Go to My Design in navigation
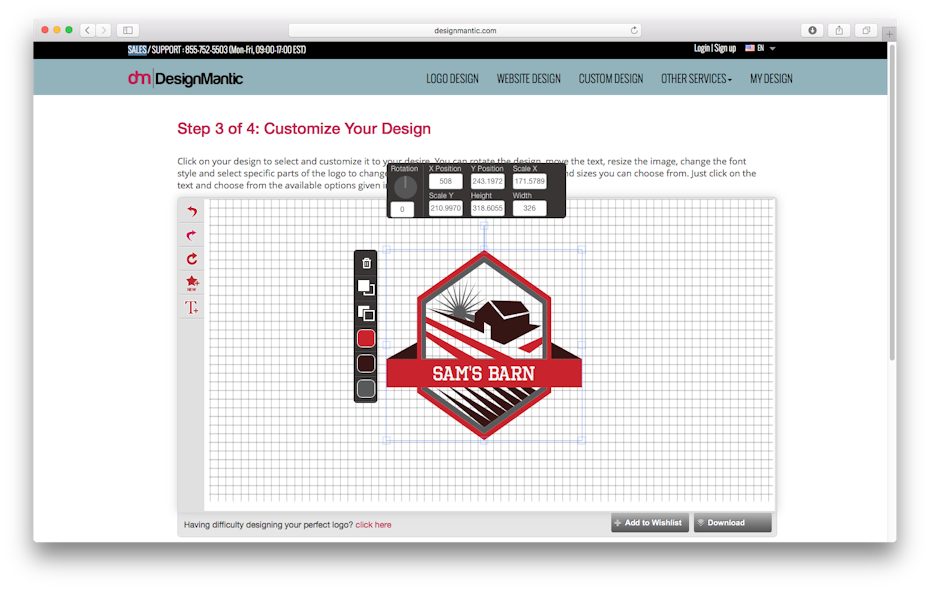 pos(771,79)
